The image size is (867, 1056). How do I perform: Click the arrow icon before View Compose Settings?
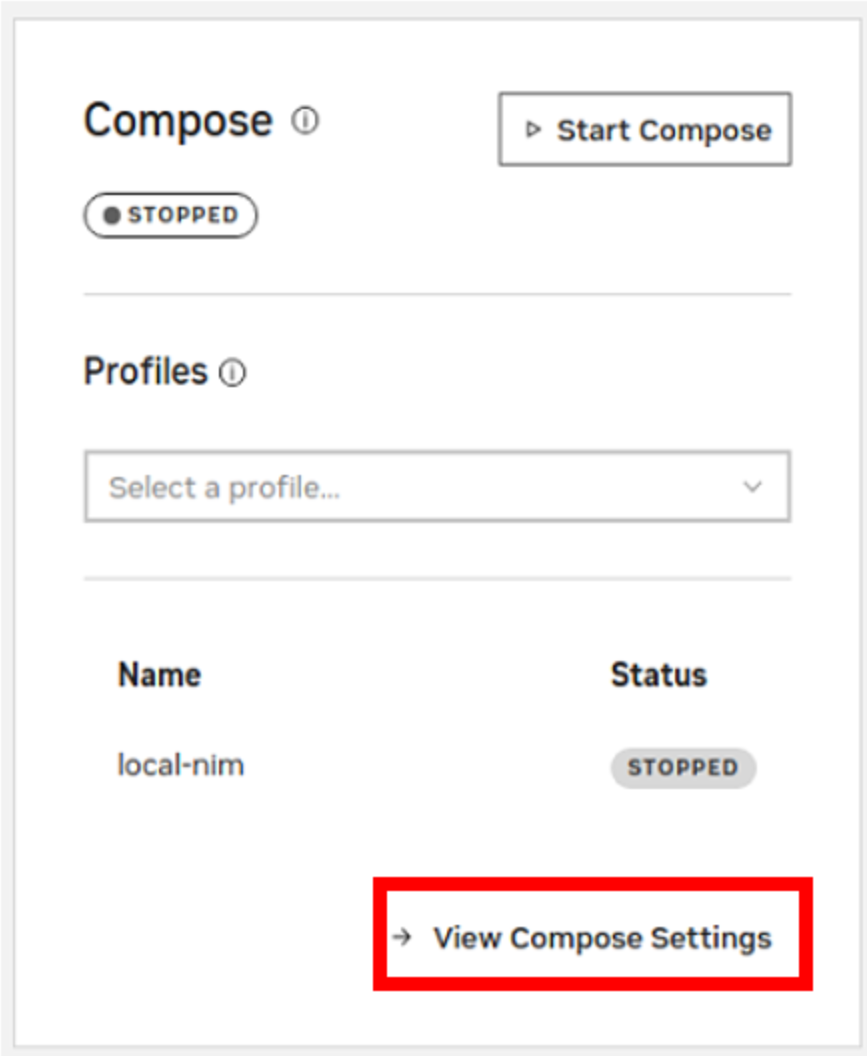pyautogui.click(x=402, y=938)
